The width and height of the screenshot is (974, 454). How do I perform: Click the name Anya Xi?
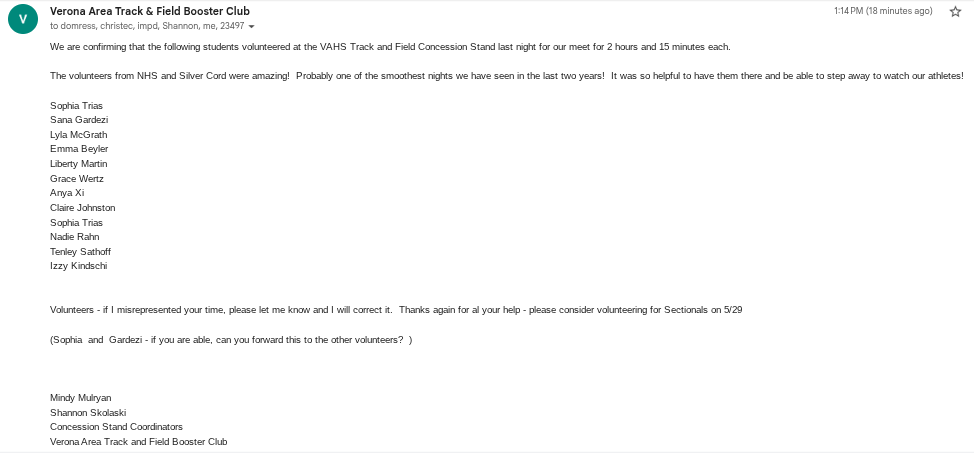(67, 193)
